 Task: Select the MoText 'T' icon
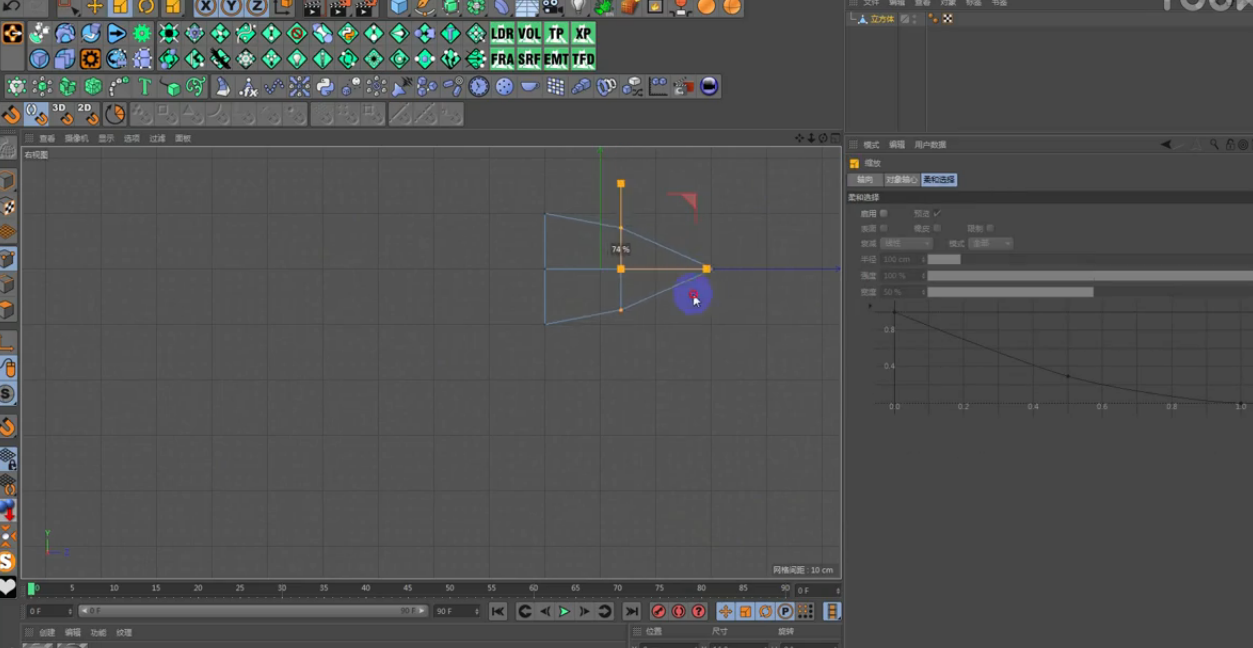[x=145, y=87]
